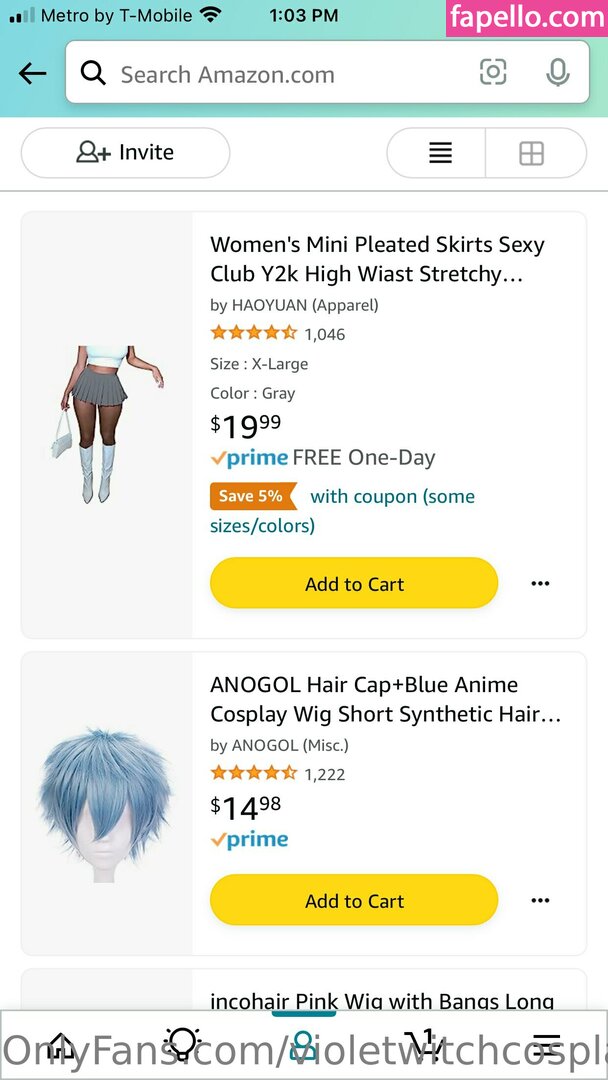
Task: Open ANOGOL Blue Anime Cosplay Wig title
Action: (386, 699)
